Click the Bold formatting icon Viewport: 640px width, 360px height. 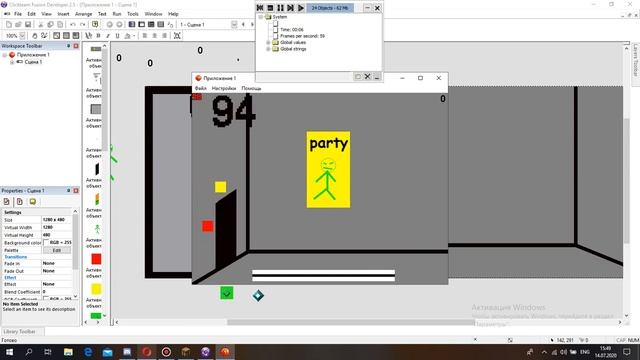pyautogui.click(x=98, y=36)
